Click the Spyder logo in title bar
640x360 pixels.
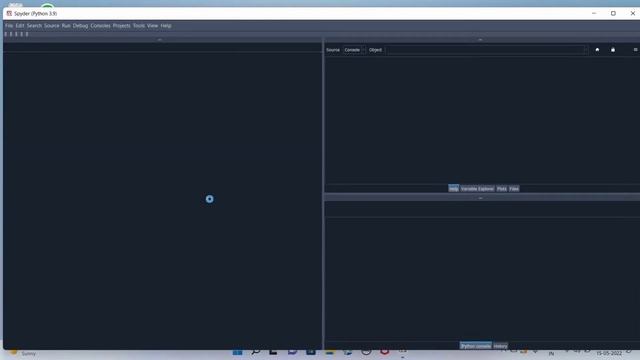click(9, 13)
